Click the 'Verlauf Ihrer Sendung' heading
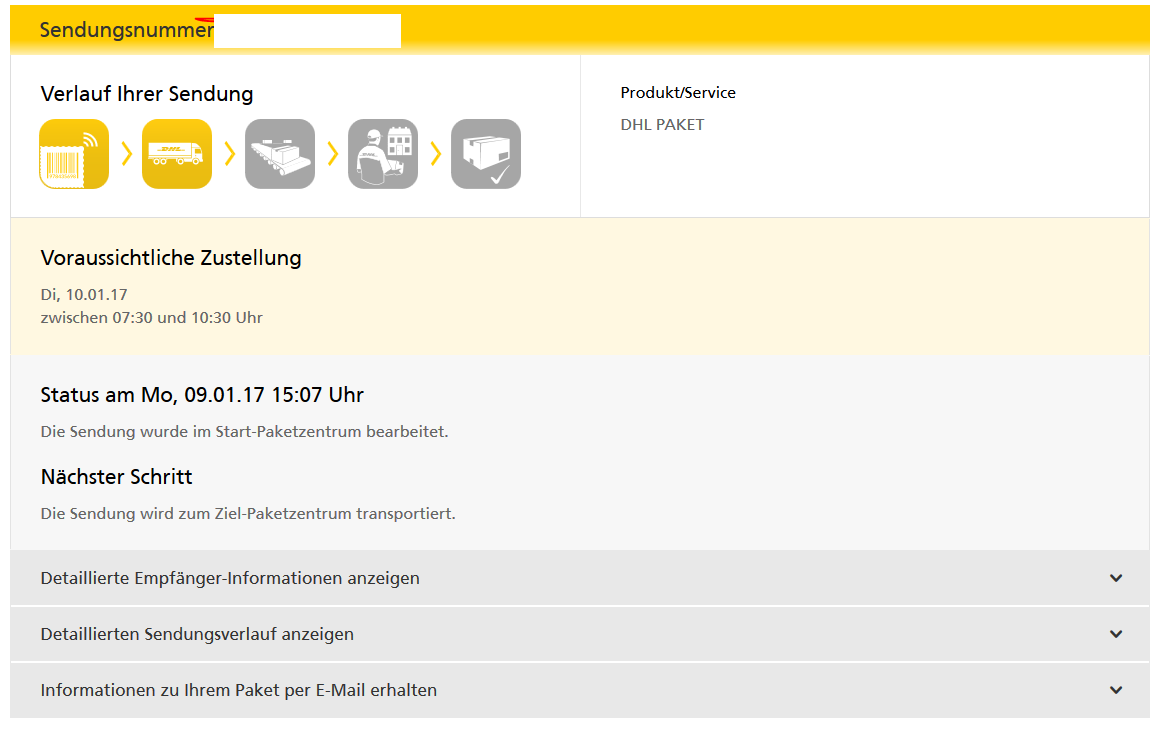1153x730 pixels. point(147,94)
